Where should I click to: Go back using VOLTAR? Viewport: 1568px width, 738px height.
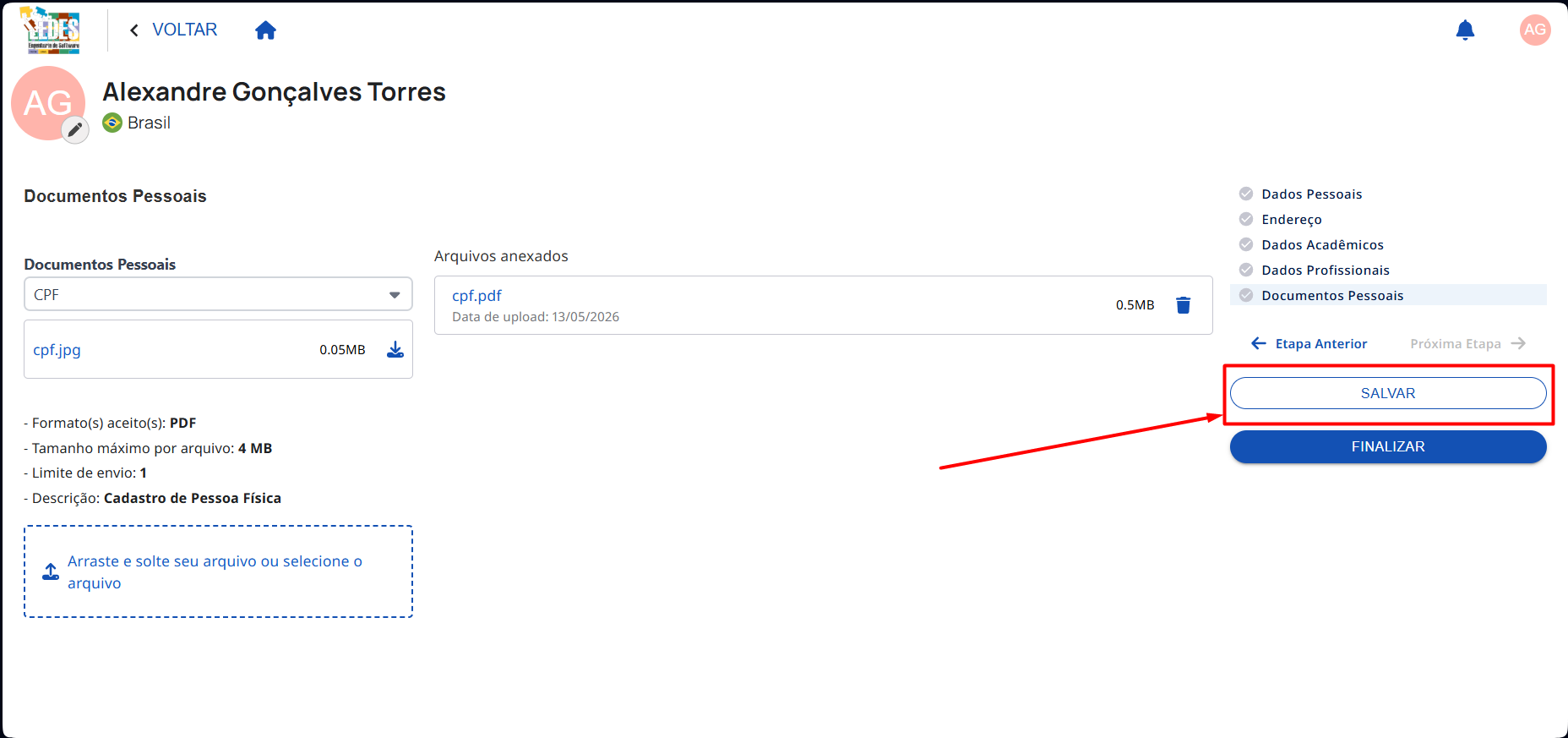[x=173, y=30]
